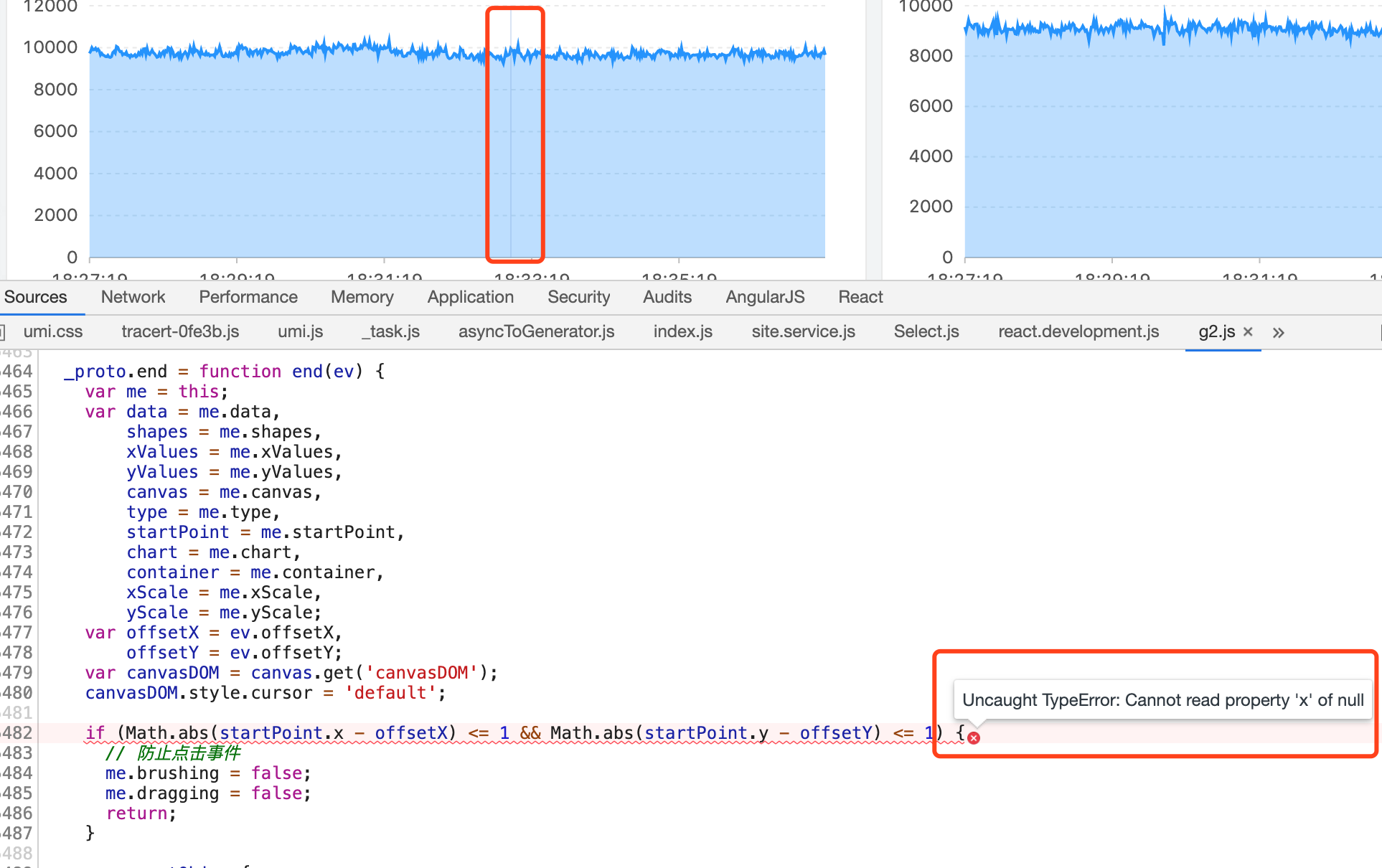
Task: Open the site.service.js file tab
Action: tap(803, 331)
